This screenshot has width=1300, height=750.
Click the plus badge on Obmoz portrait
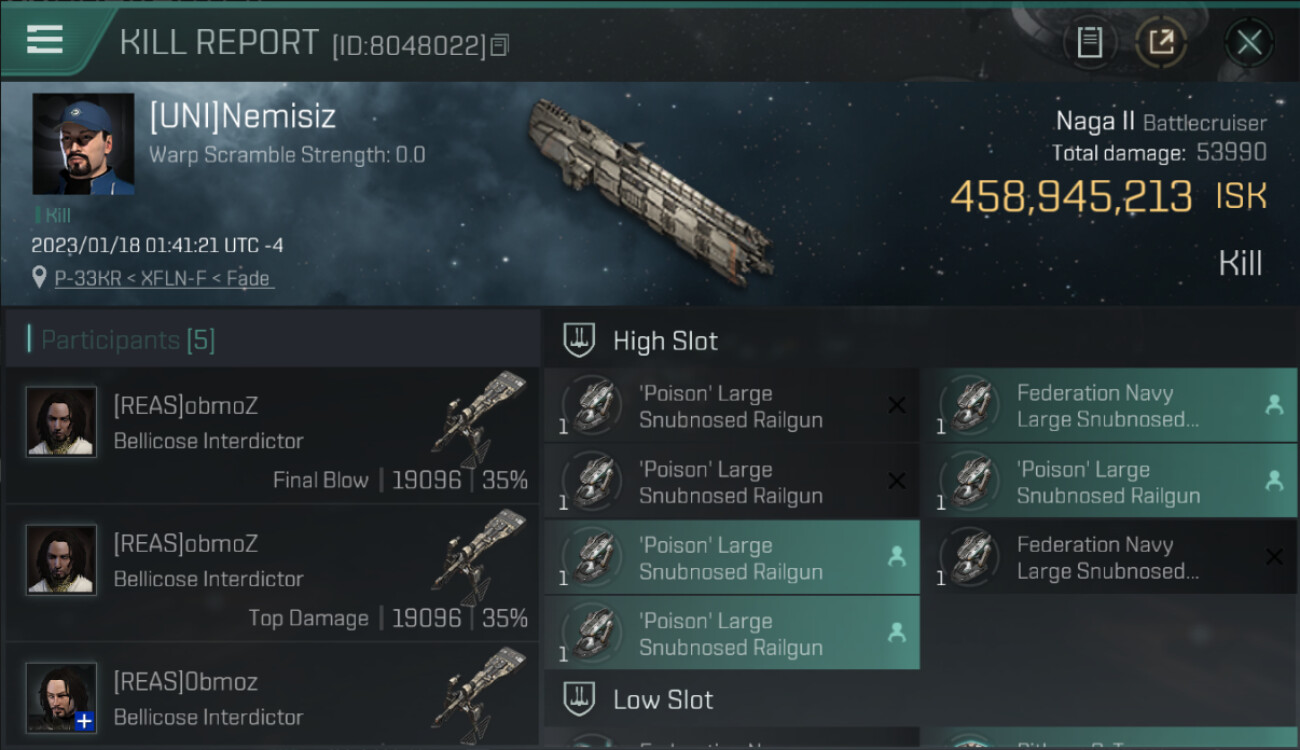click(x=85, y=720)
